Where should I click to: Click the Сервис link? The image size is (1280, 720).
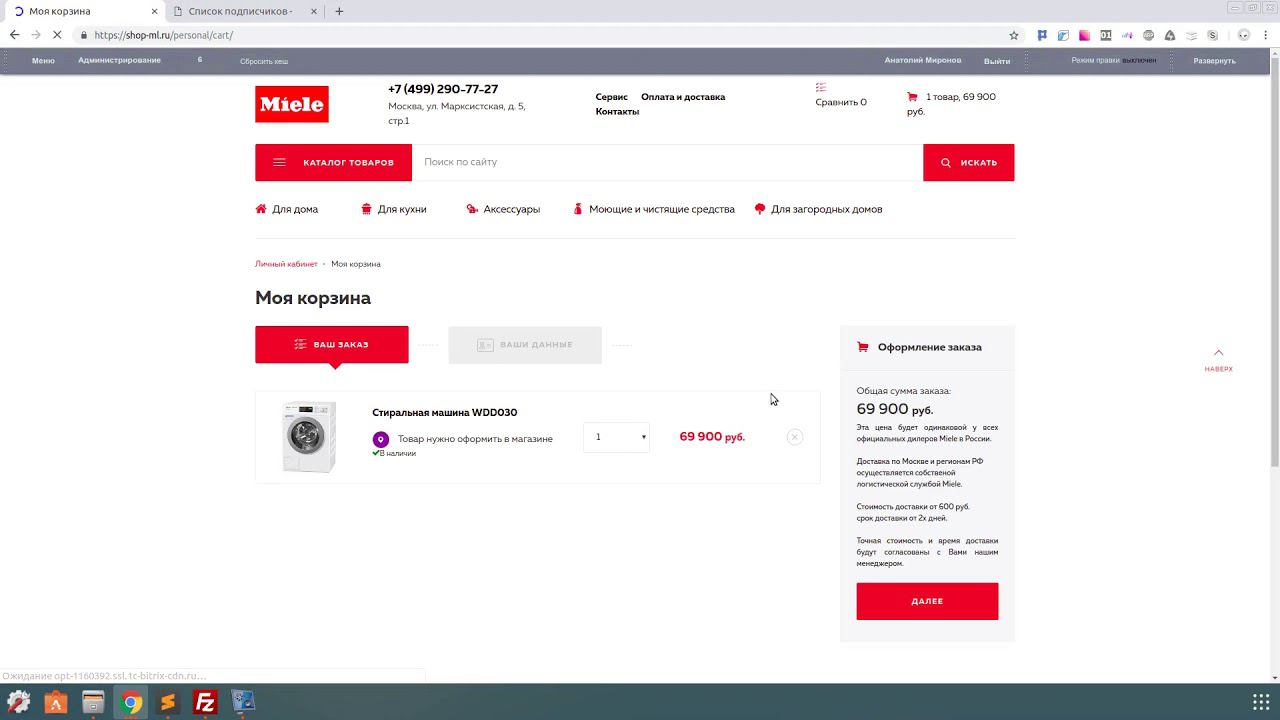pos(611,97)
